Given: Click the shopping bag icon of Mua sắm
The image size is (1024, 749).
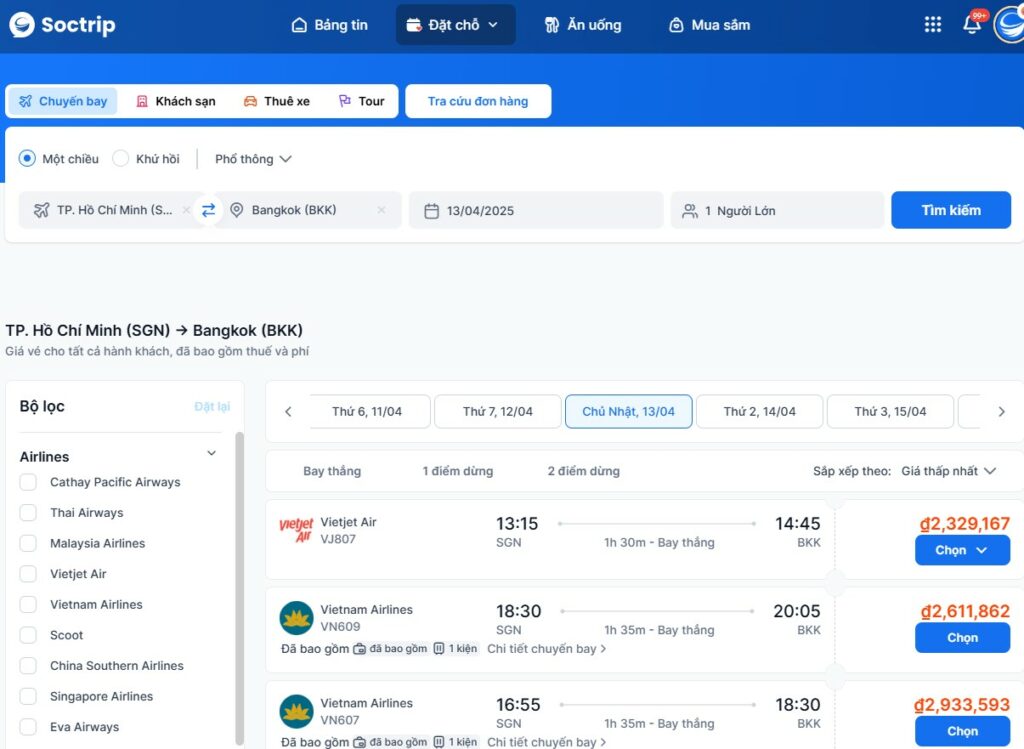Looking at the screenshot, I should (677, 25).
